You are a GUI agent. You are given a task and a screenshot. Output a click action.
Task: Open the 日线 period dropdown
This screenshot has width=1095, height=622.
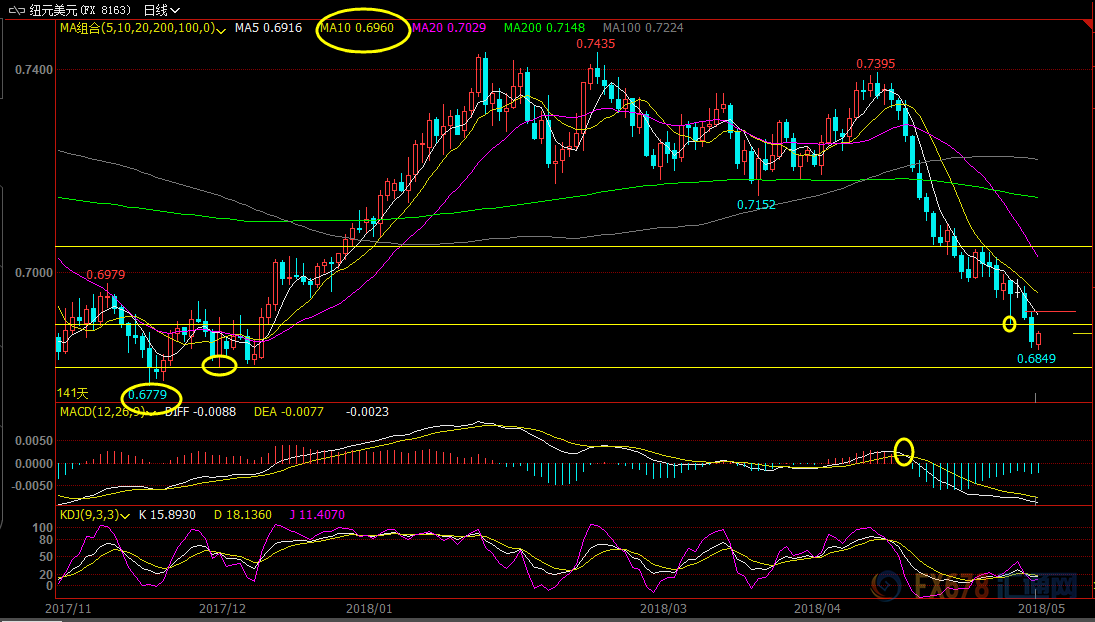tap(161, 10)
